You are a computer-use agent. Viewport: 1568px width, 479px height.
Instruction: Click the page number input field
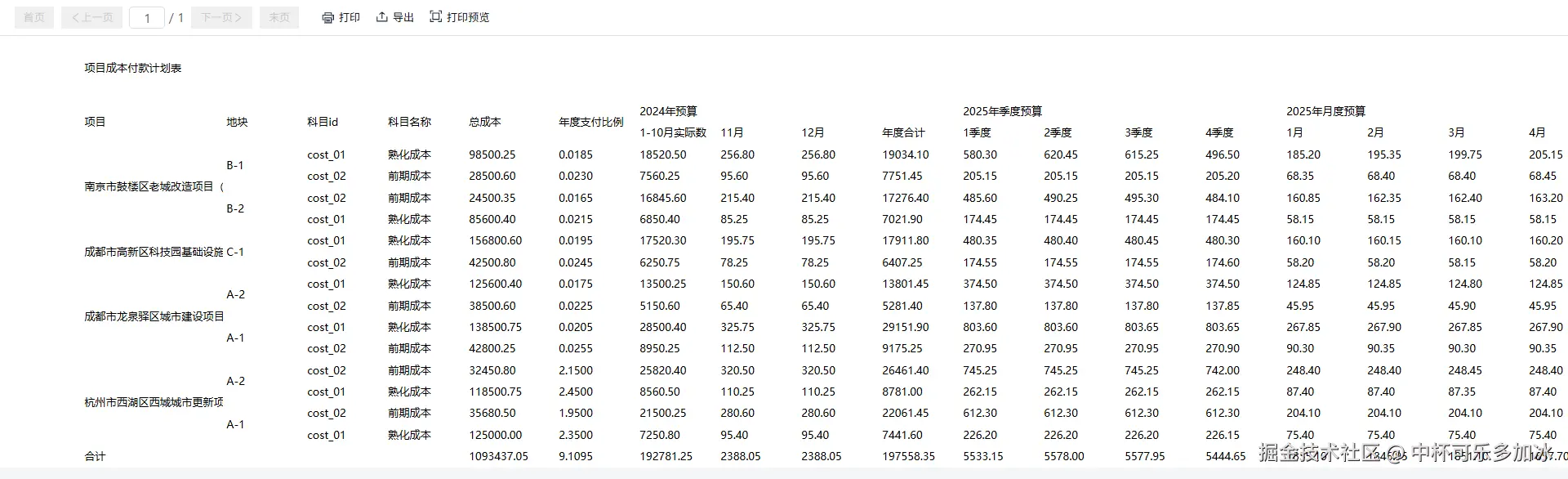click(x=147, y=17)
